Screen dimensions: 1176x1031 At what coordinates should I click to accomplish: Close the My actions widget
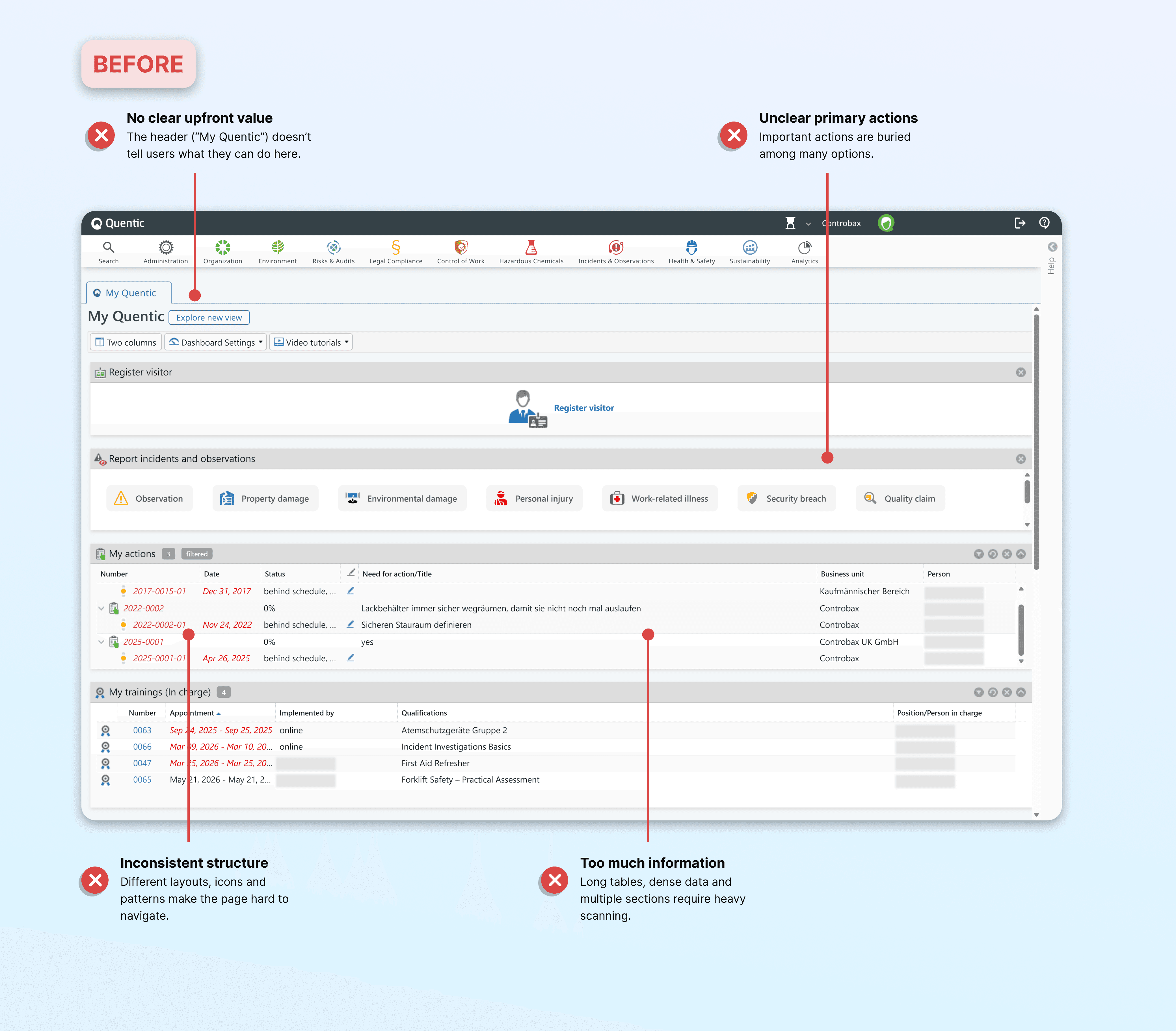pos(1007,554)
